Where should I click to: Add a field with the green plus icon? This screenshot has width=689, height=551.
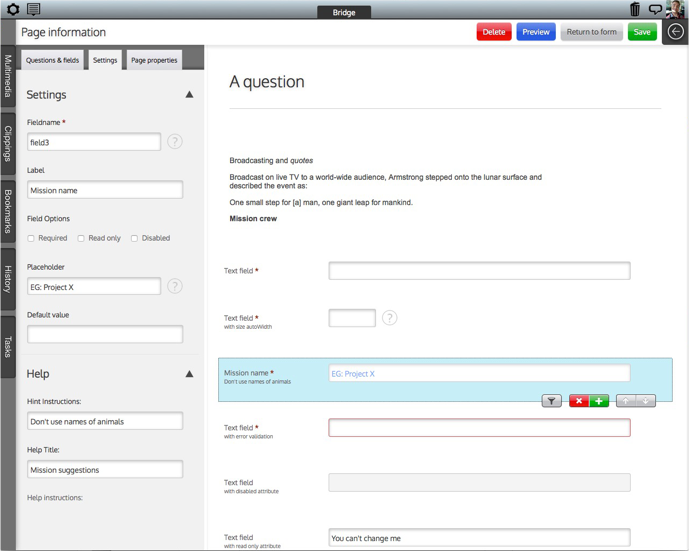pos(599,401)
